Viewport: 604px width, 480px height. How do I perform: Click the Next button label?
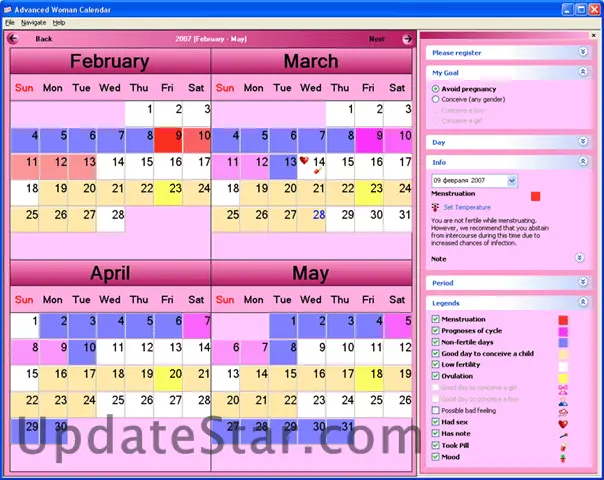376,39
